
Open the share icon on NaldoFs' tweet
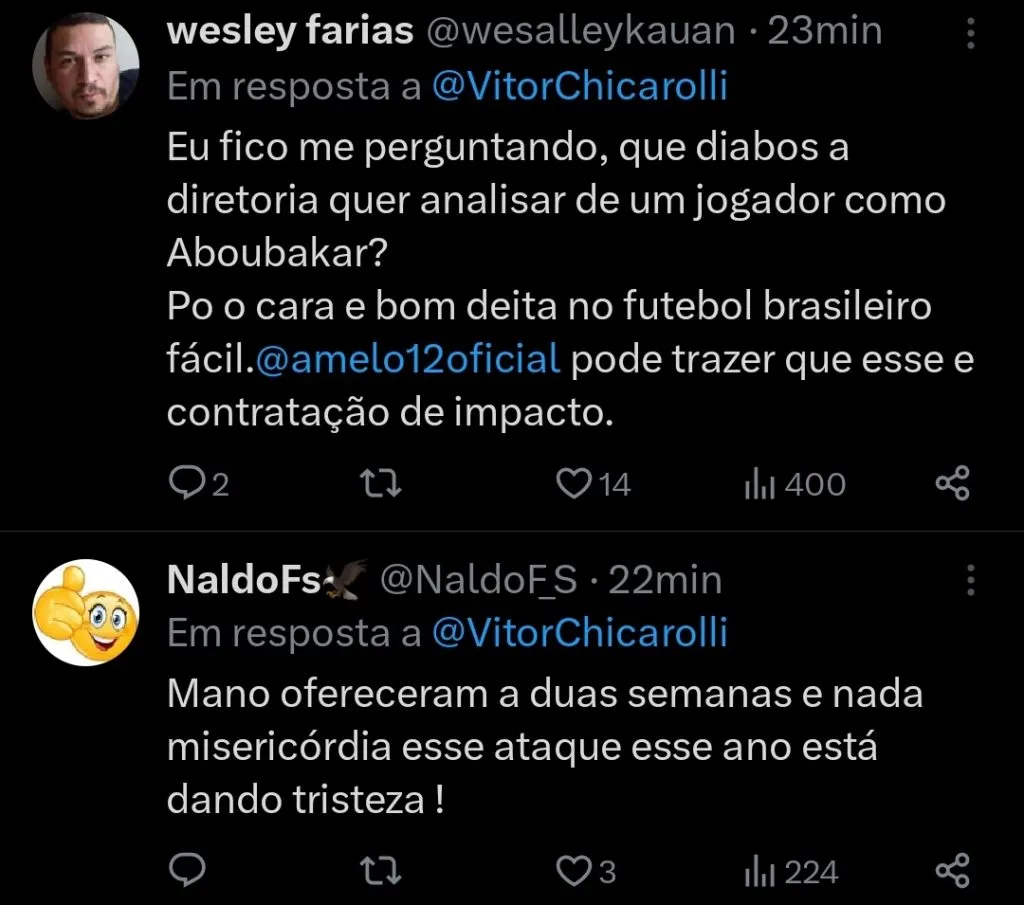(953, 871)
